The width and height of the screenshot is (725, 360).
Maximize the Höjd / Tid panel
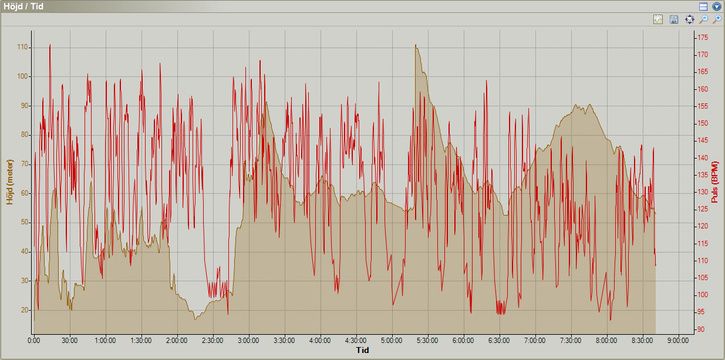(x=704, y=6)
